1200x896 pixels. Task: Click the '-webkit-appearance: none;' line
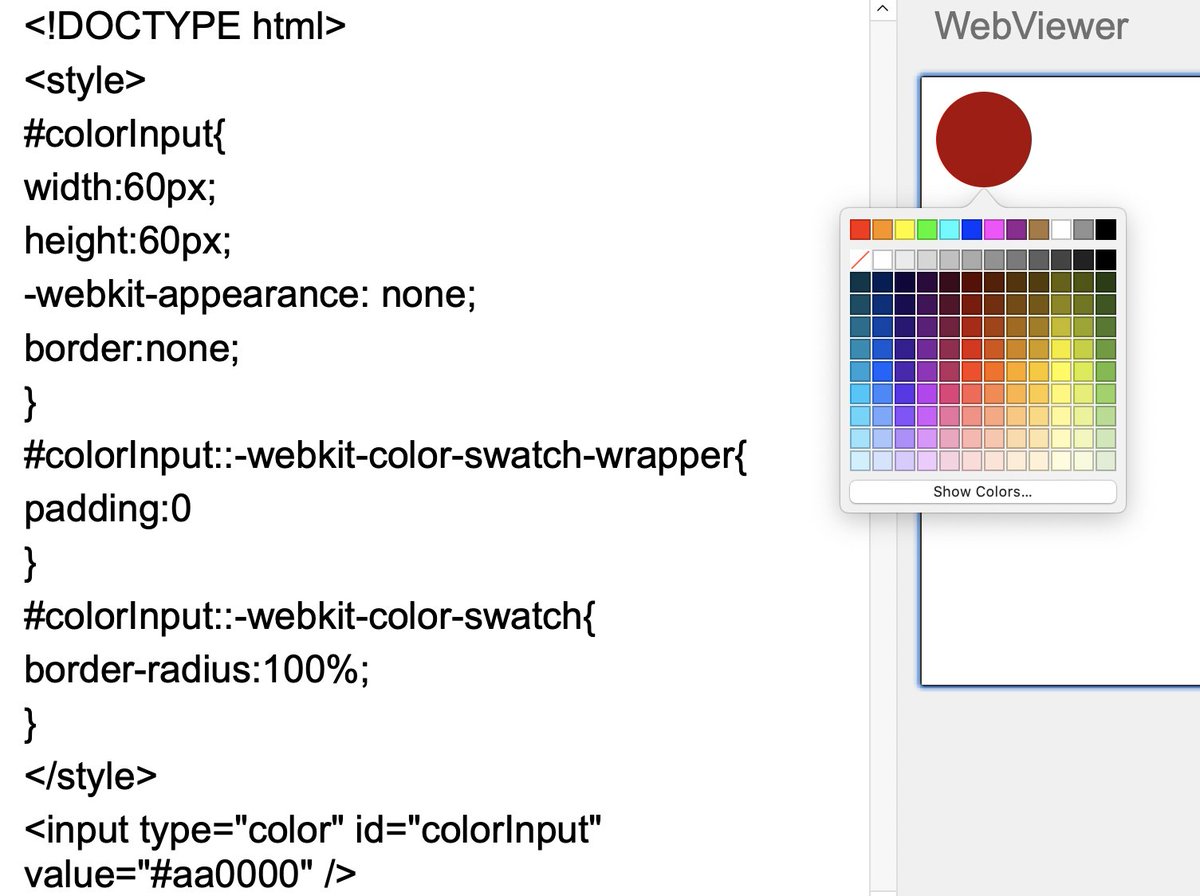pos(250,295)
